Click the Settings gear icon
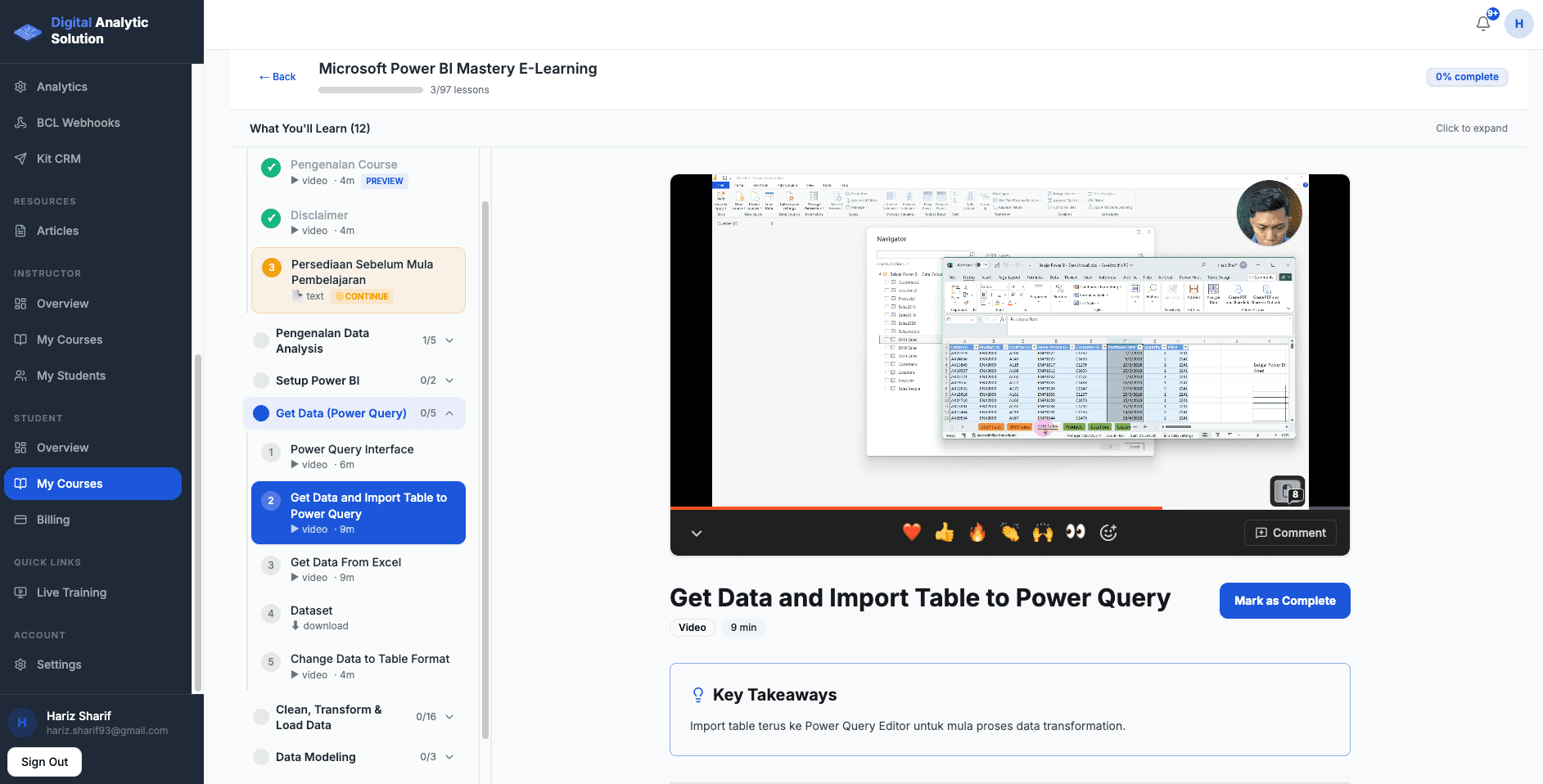This screenshot has height=784, width=1543. (20, 665)
